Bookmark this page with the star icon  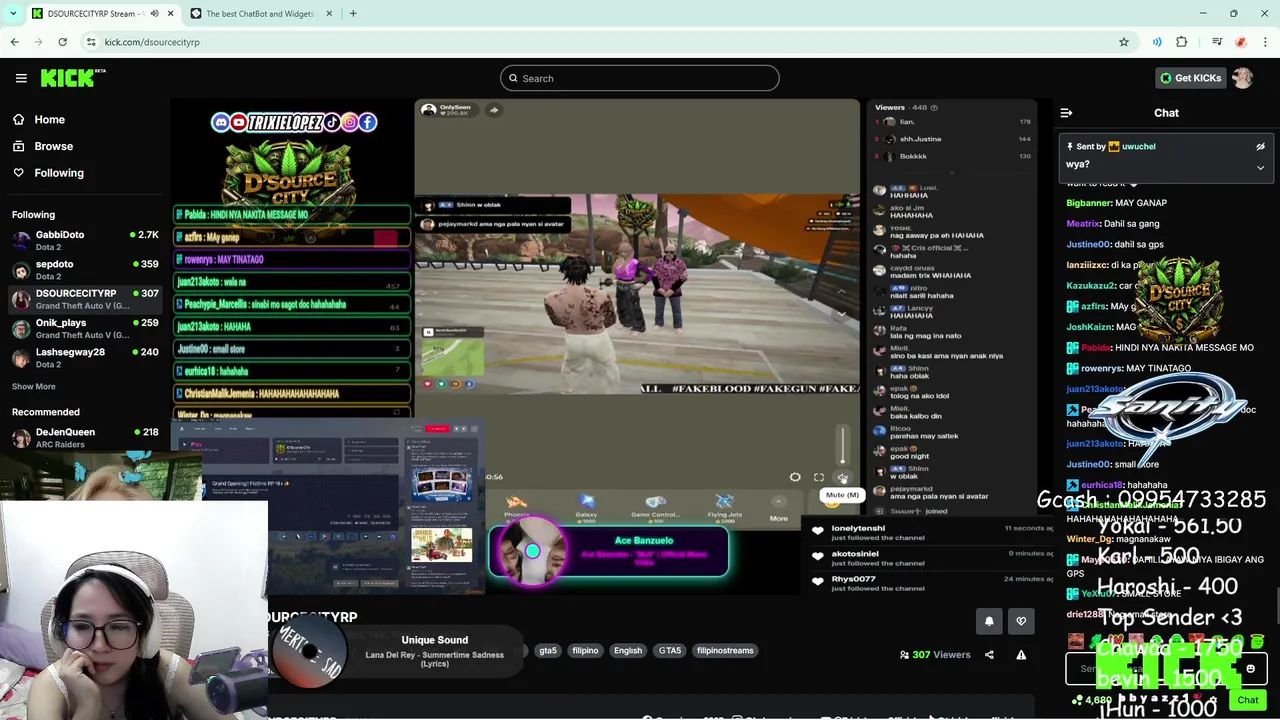1124,42
